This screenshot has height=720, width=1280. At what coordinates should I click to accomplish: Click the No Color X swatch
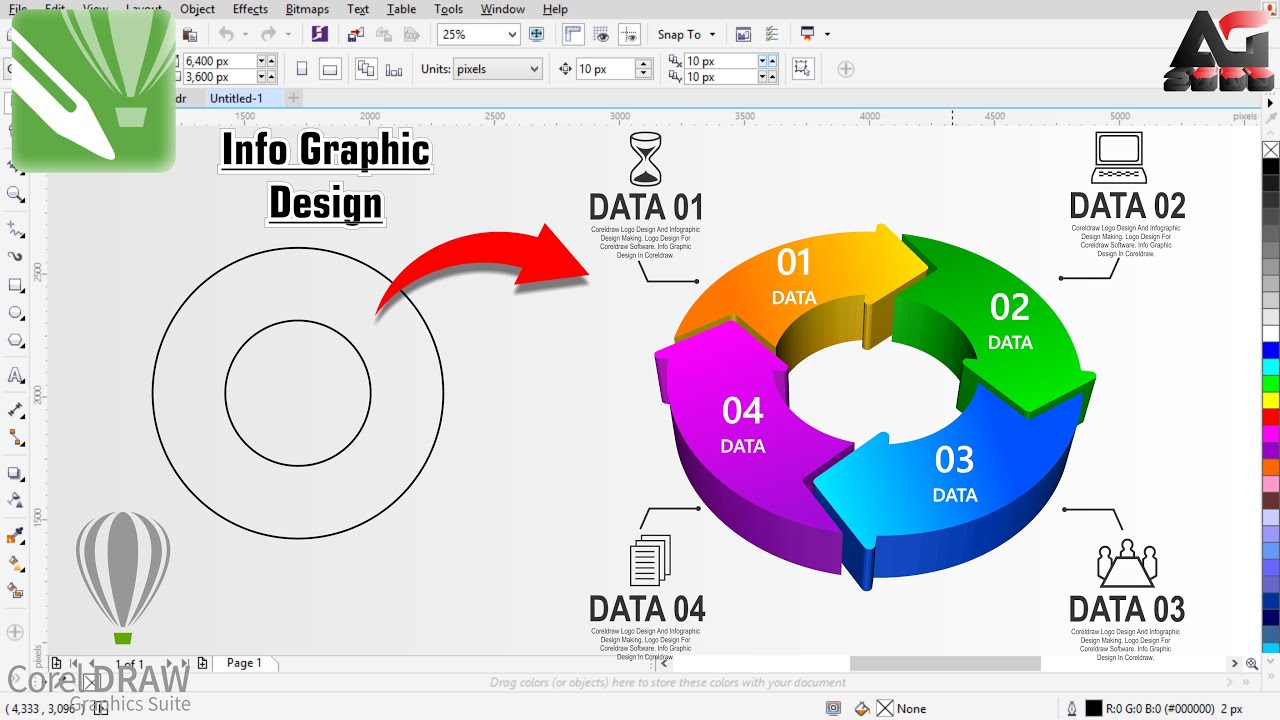point(1271,150)
